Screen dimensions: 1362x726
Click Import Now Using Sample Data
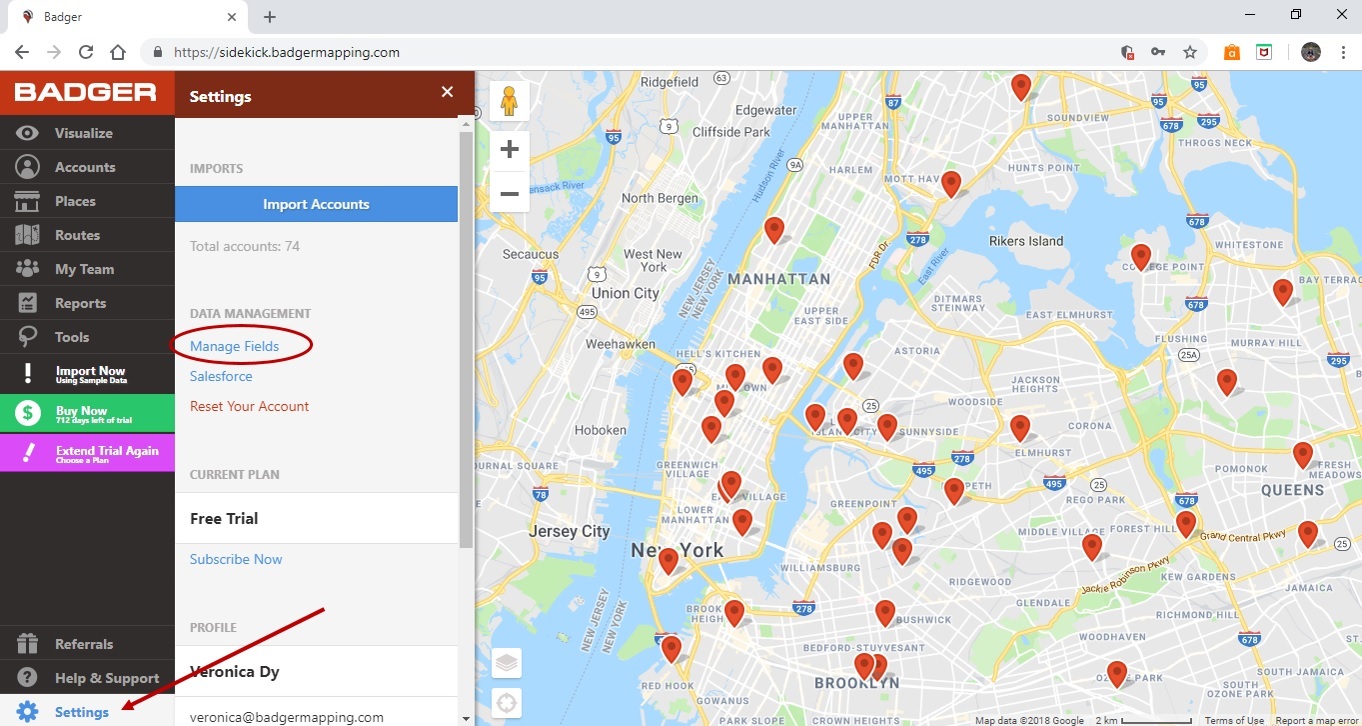[87, 374]
